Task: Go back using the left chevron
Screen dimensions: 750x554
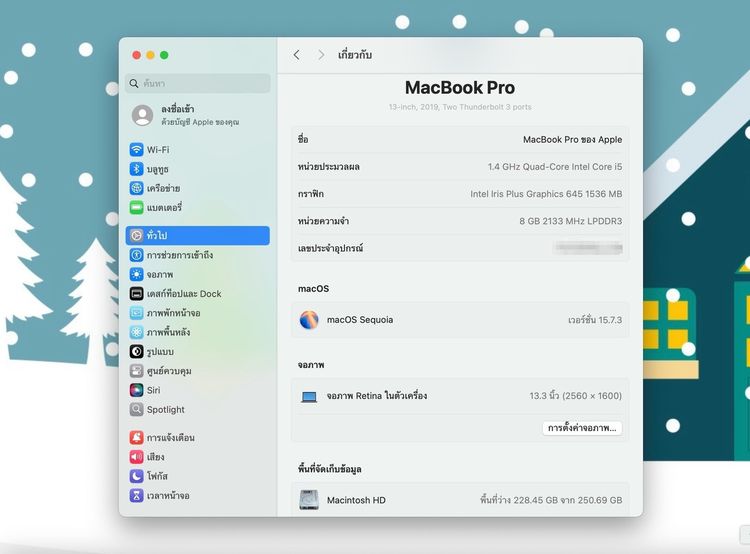Action: click(297, 55)
